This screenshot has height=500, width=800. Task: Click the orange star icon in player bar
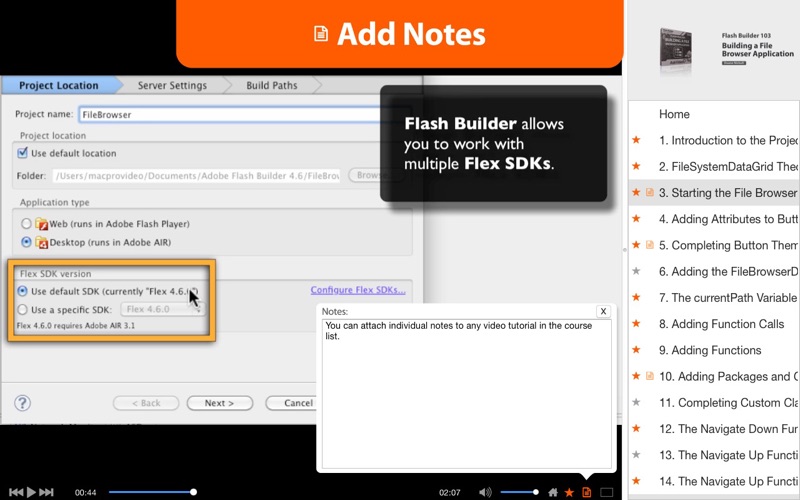click(569, 492)
